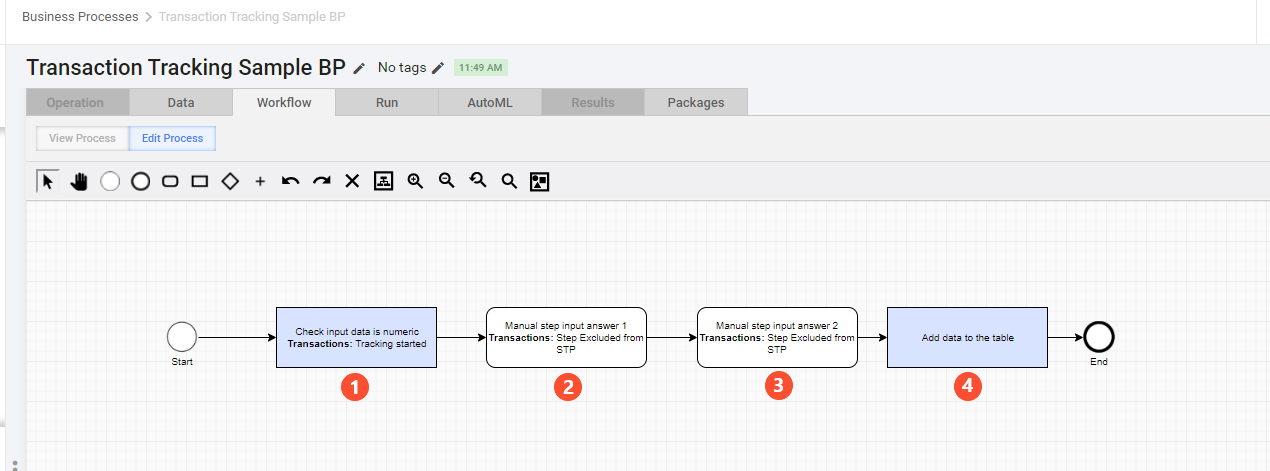Viewport: 1270px width, 471px height.
Task: Go to the Run tab
Action: [387, 102]
